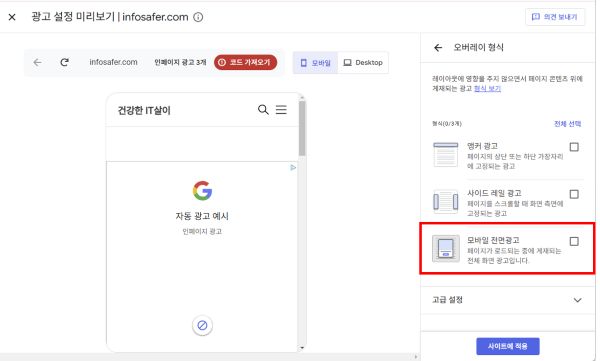Click the infosafer.com URL text
This screenshot has width=600, height=361.
pos(113,62)
